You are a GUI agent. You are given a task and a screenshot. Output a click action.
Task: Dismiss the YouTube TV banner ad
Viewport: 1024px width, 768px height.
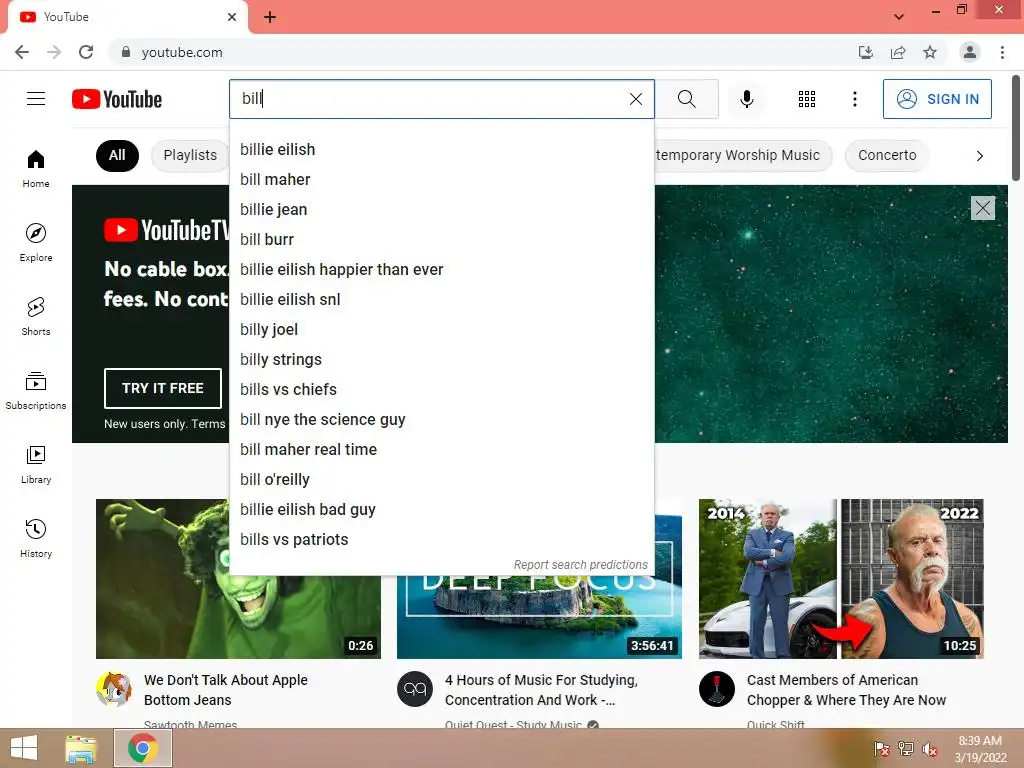tap(983, 208)
